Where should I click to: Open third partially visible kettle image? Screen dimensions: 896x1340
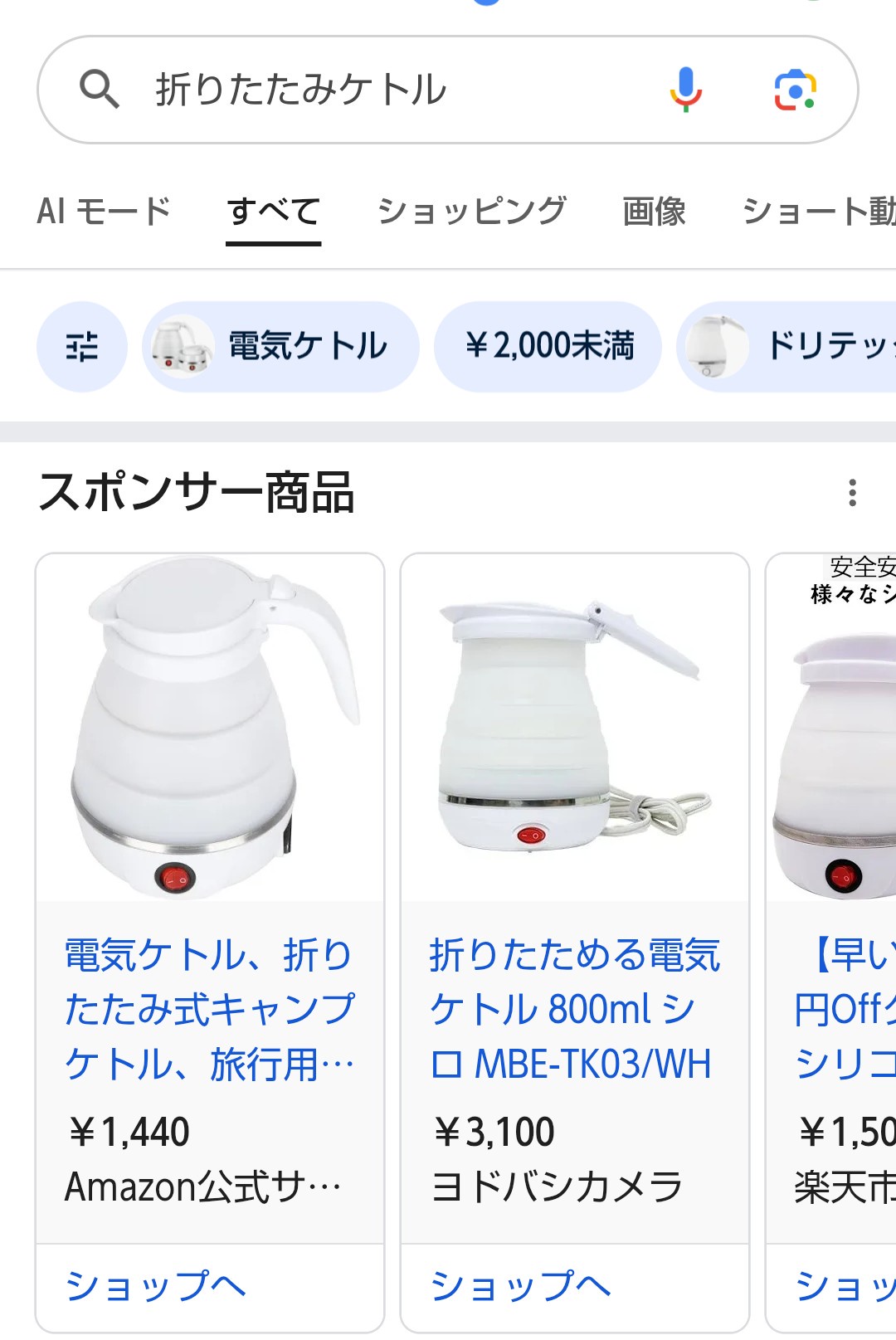(x=831, y=728)
